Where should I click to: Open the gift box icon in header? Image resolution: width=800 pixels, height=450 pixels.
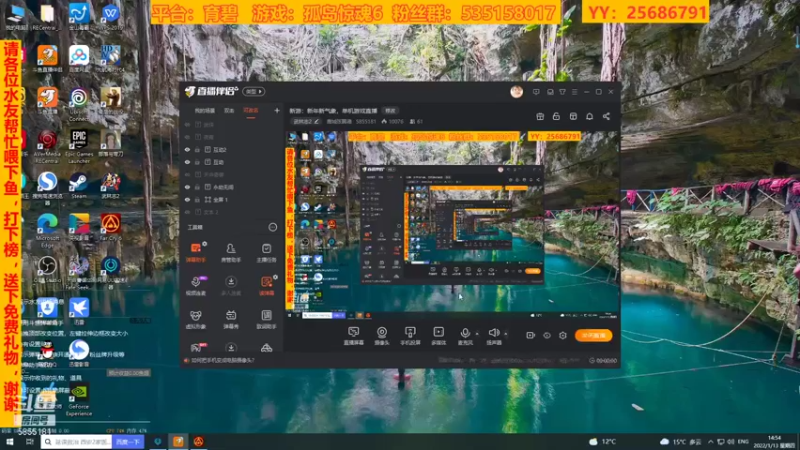540,116
